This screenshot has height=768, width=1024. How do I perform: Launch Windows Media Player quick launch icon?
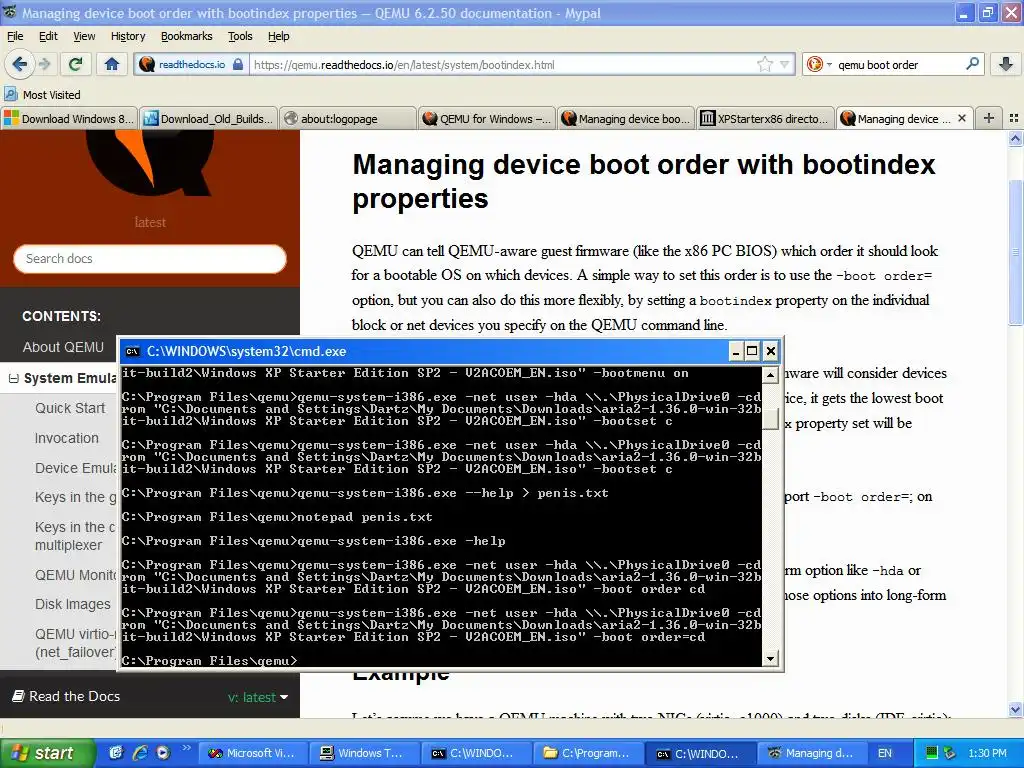163,753
